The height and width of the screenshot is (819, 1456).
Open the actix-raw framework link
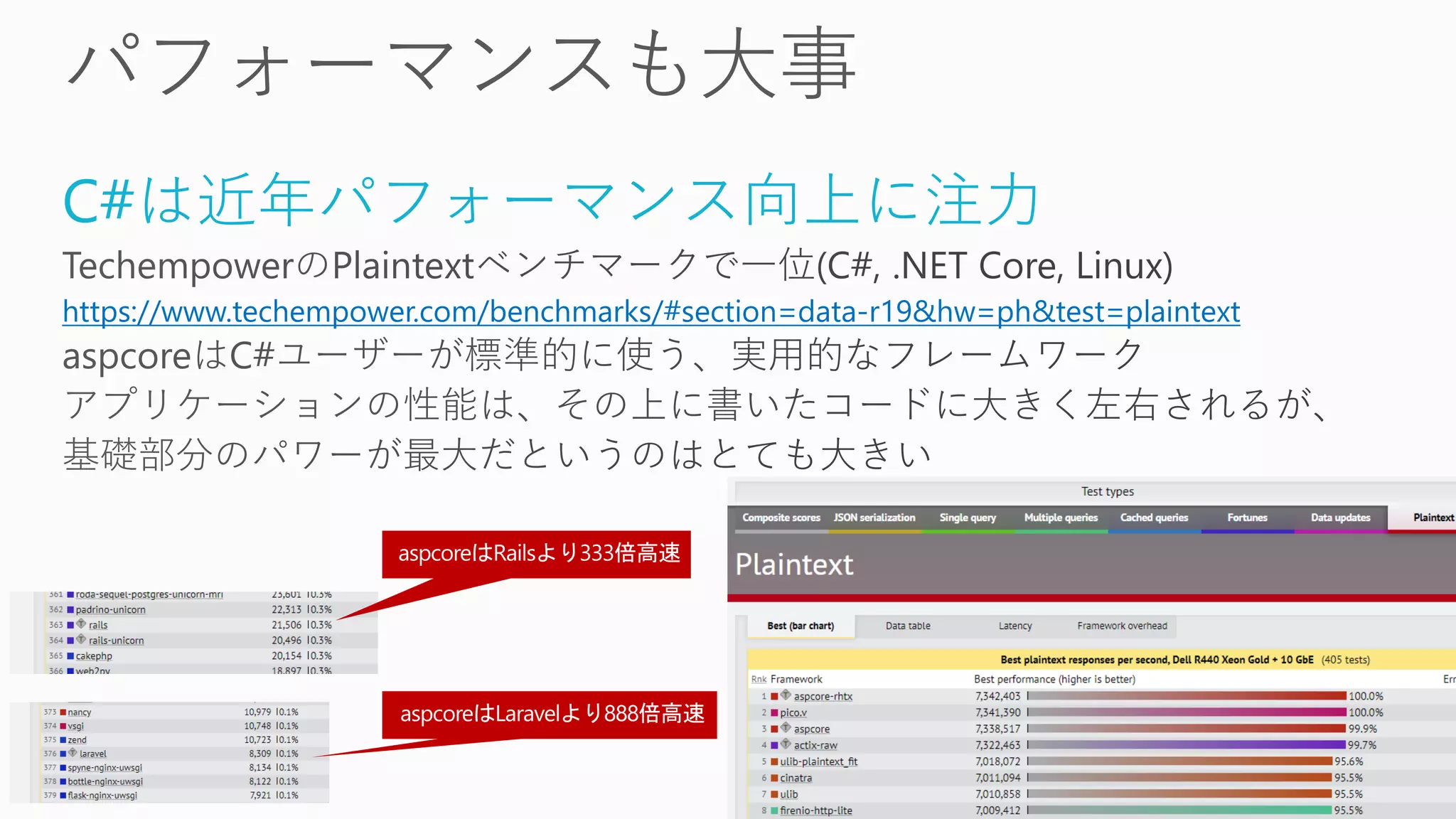(x=815, y=746)
